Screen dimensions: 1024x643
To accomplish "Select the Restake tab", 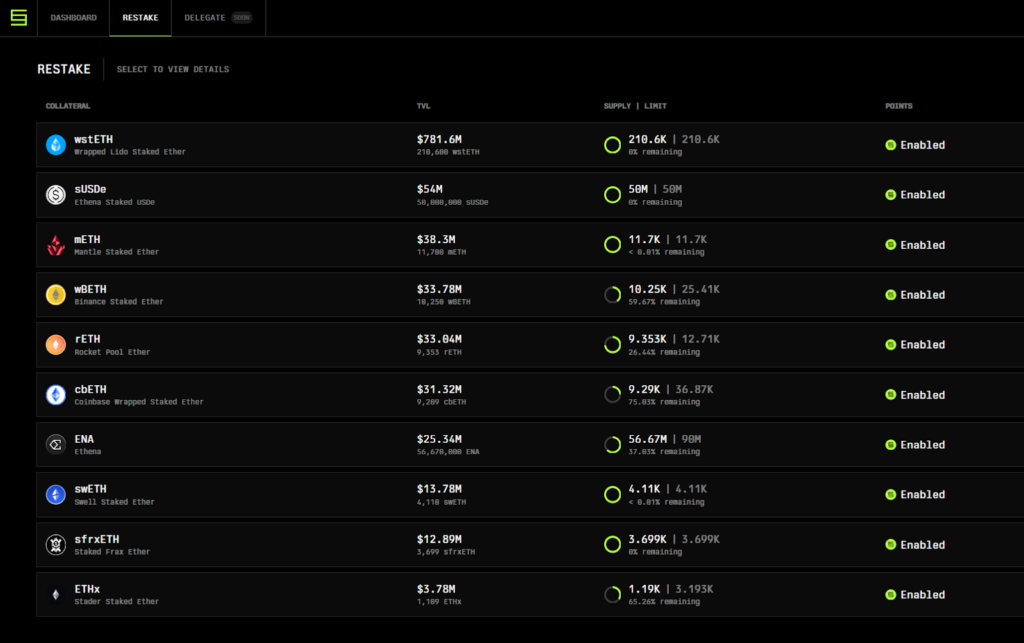I will 140,18.
